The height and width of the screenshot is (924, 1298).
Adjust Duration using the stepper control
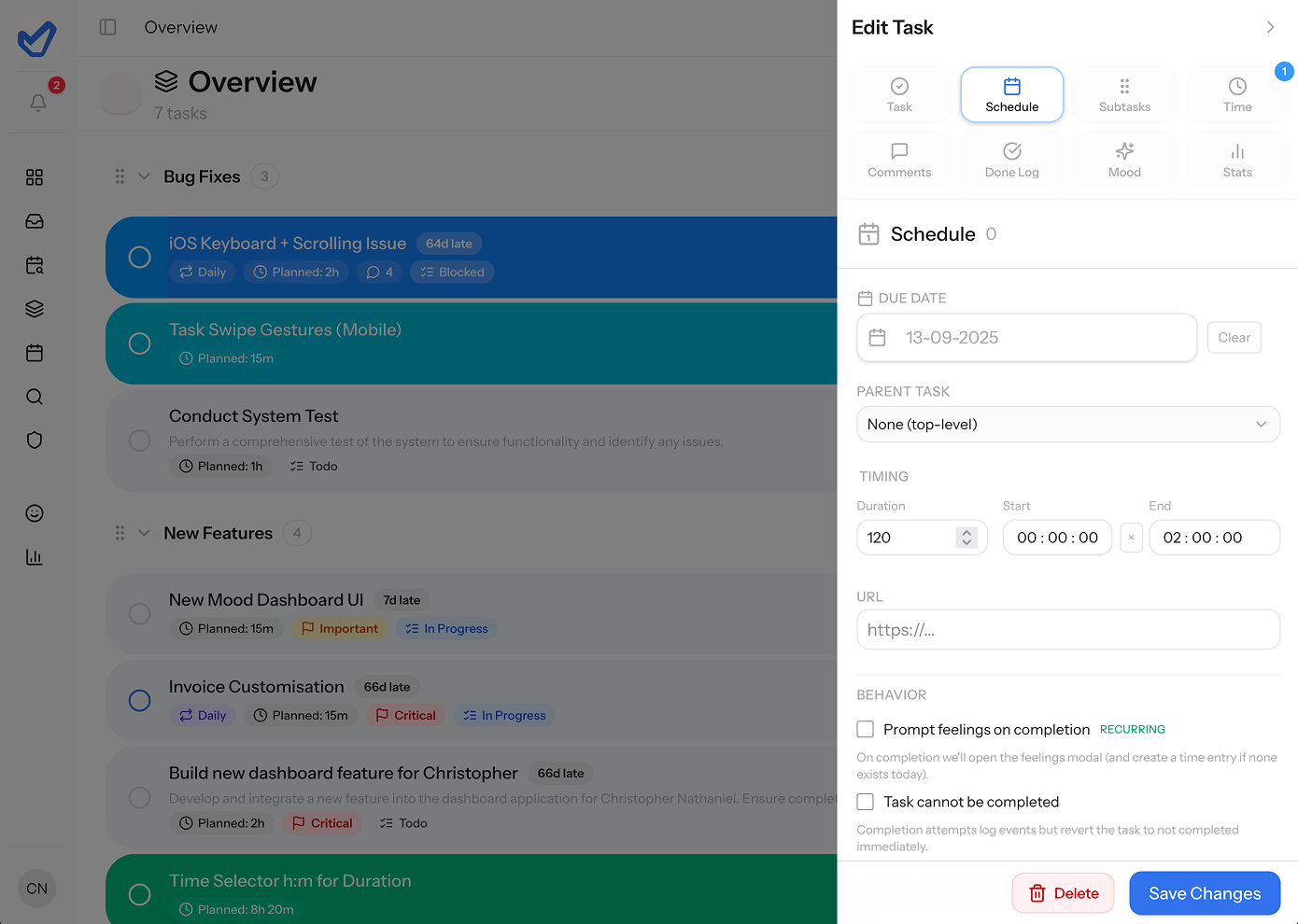click(x=967, y=538)
